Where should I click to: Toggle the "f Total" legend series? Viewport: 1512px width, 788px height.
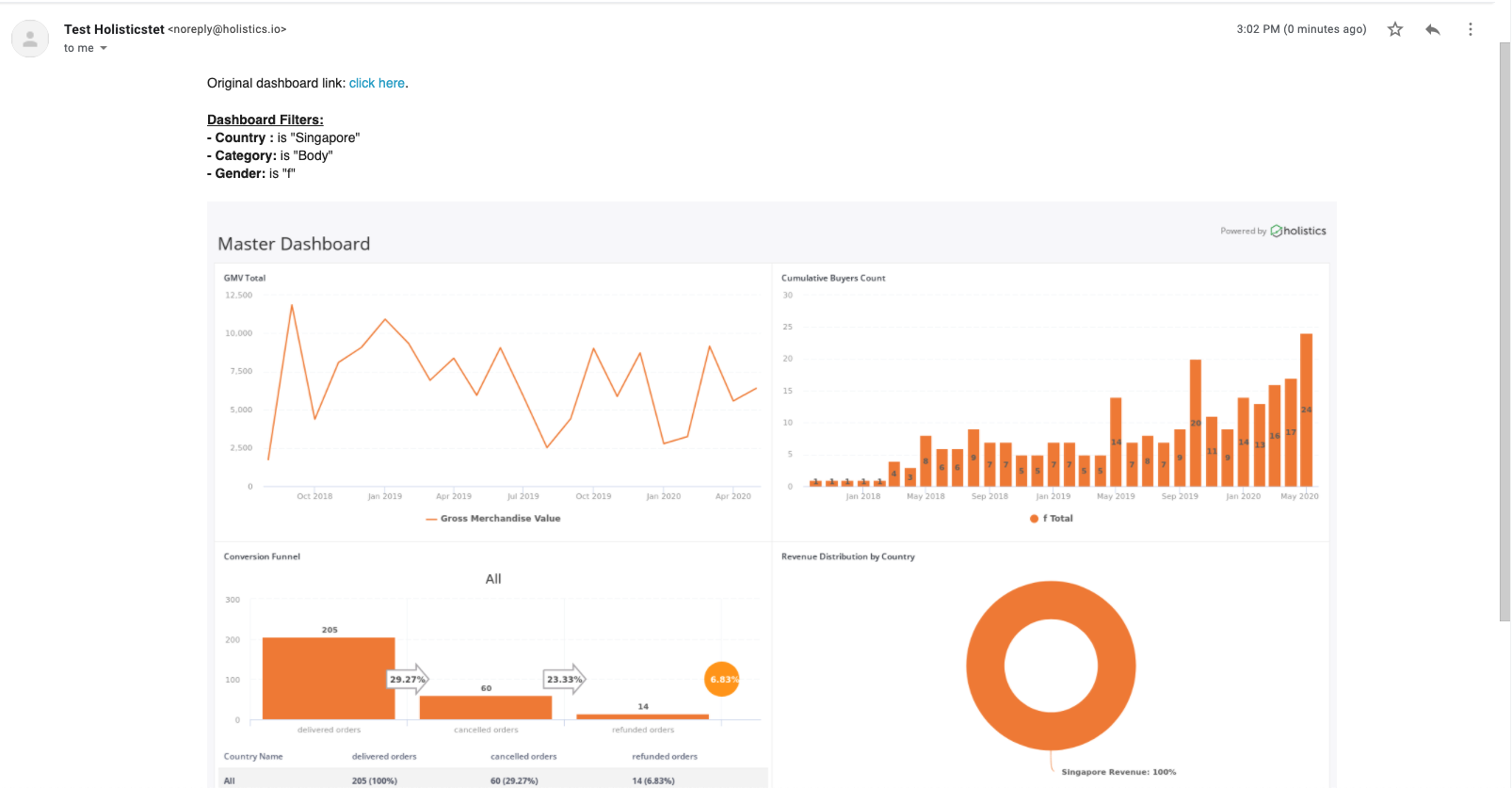(x=1052, y=519)
